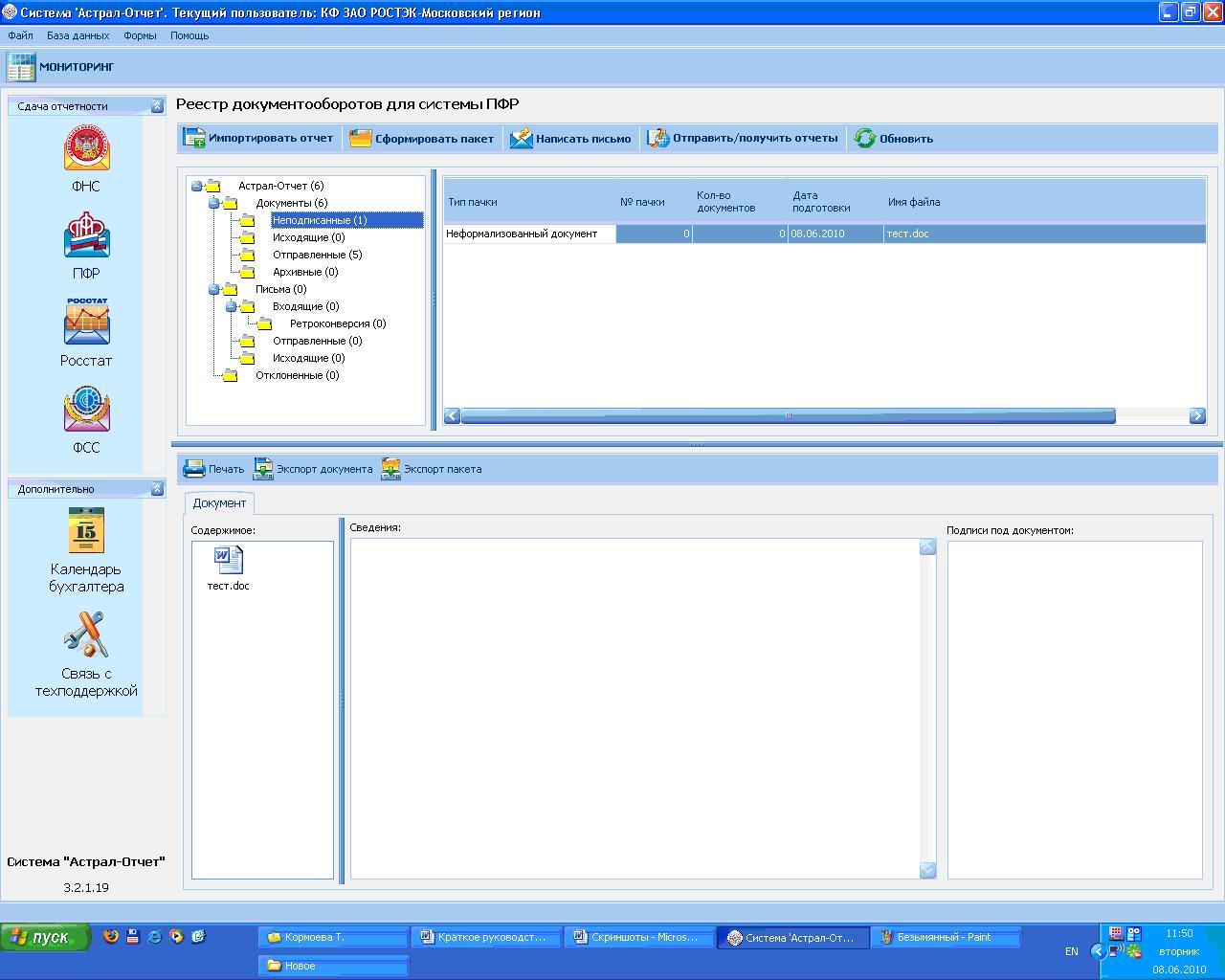
Task: Collapse the Астрал-Отчет (6) tree root
Action: 196,186
